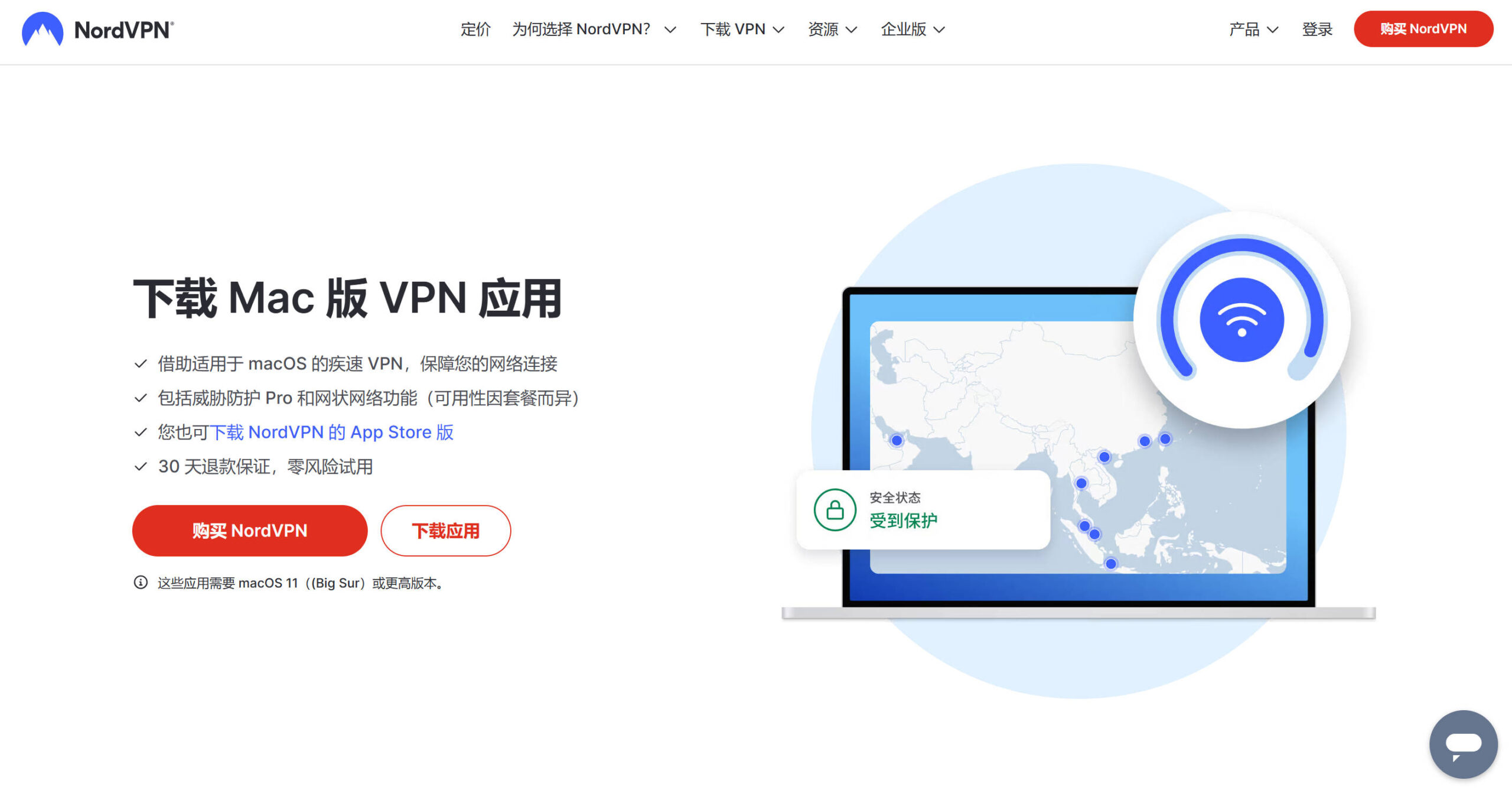Image resolution: width=1512 pixels, height=790 pixels.
Task: Expand the 为何选择 NordVPN? dropdown
Action: click(594, 29)
